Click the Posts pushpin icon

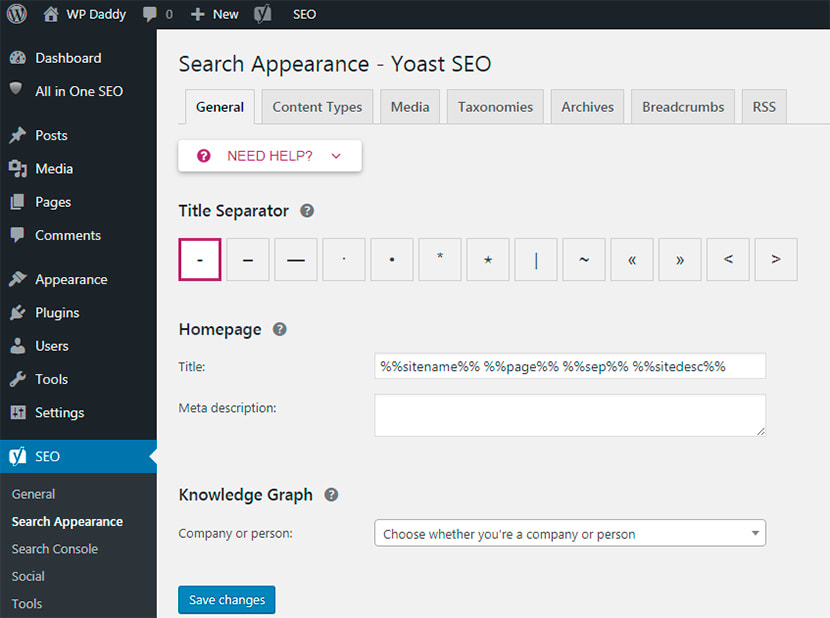(17, 136)
